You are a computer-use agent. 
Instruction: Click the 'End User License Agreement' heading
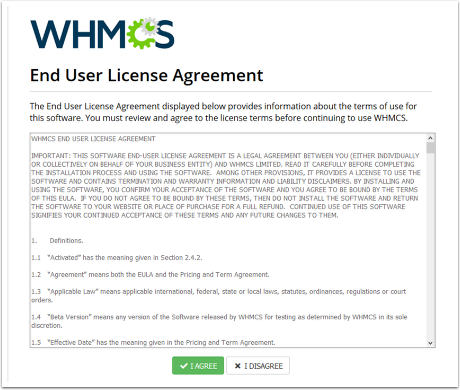pos(147,75)
